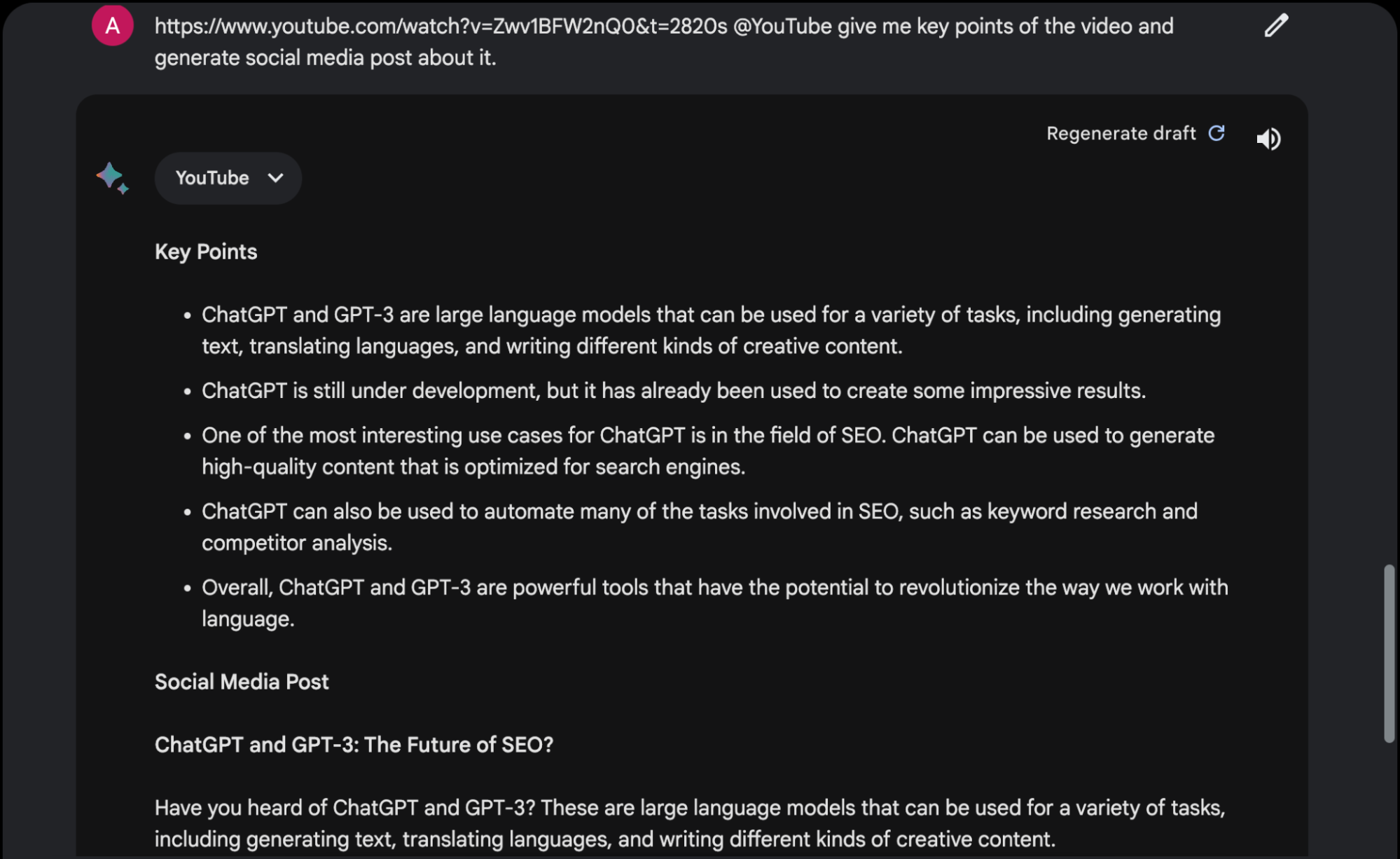Image resolution: width=1400 pixels, height=859 pixels.
Task: Expand the chevron next to YouTube
Action: [275, 178]
